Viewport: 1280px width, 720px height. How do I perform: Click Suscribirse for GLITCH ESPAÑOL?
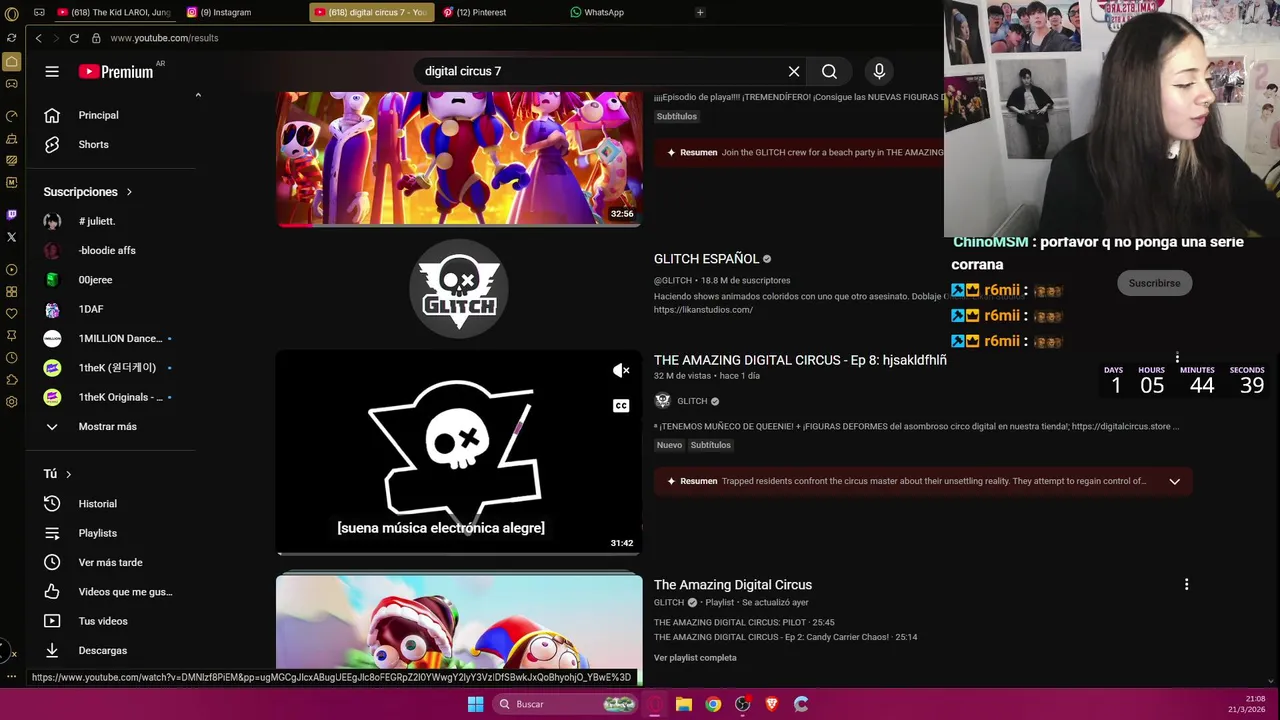point(1154,283)
